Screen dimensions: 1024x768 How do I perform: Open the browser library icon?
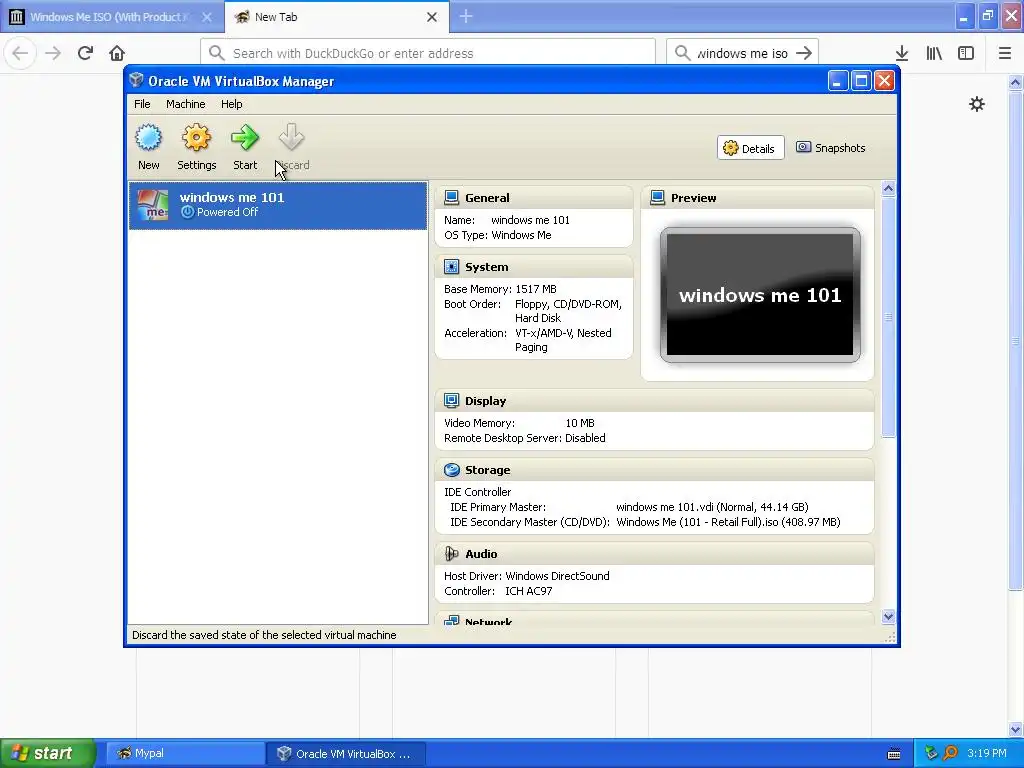(934, 53)
